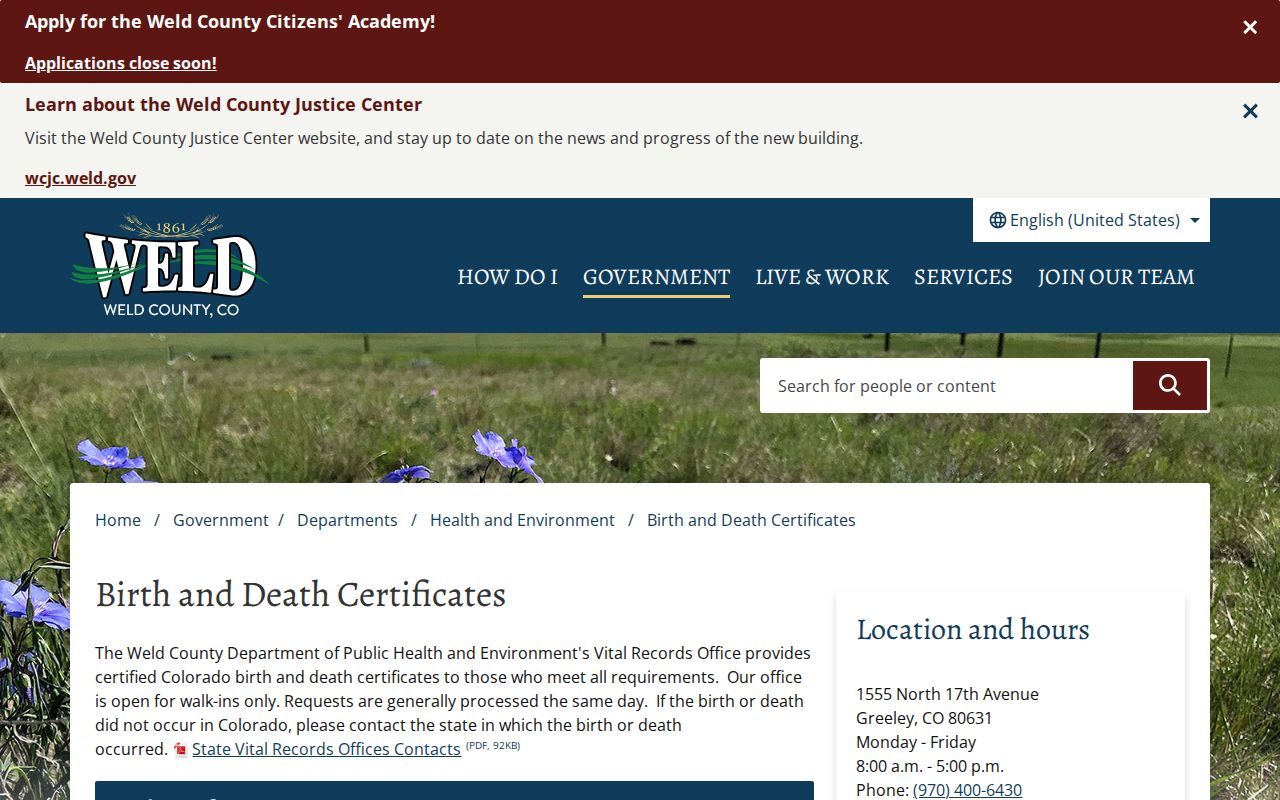Open the HOW DO I menu
The width and height of the screenshot is (1280, 800).
pyautogui.click(x=507, y=277)
